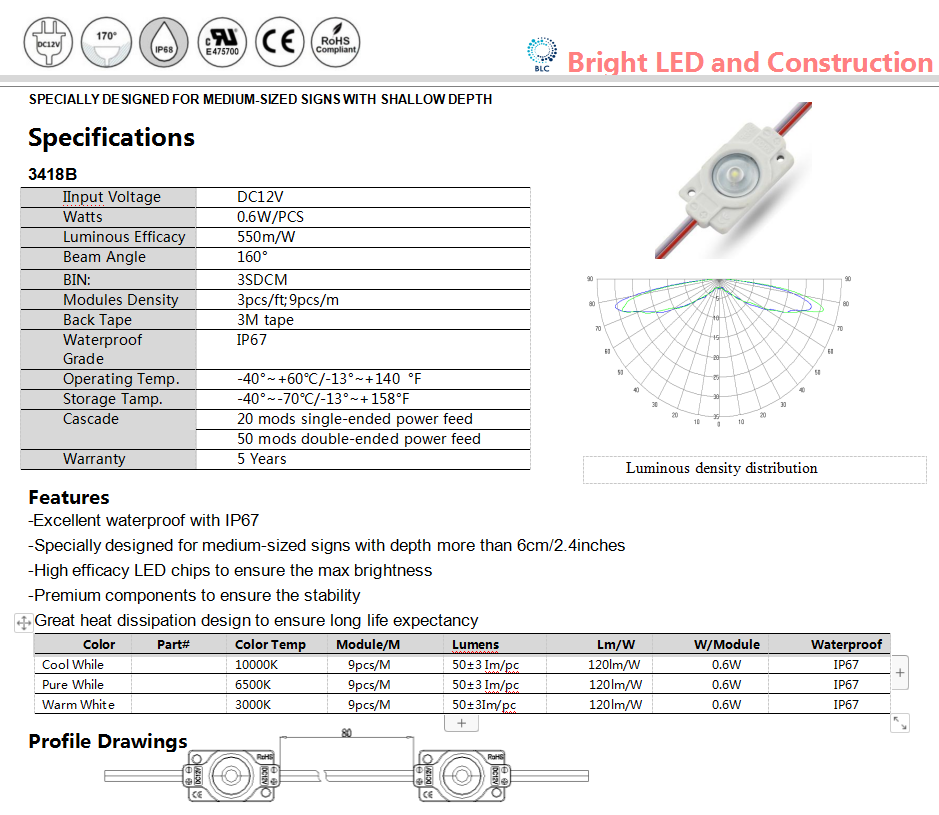The width and height of the screenshot is (939, 815).
Task: Add a column using the right-side plus button
Action: point(900,672)
